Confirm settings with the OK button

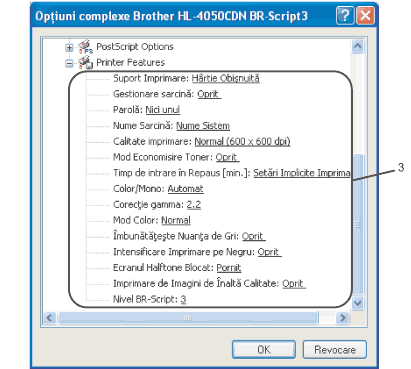click(x=264, y=350)
